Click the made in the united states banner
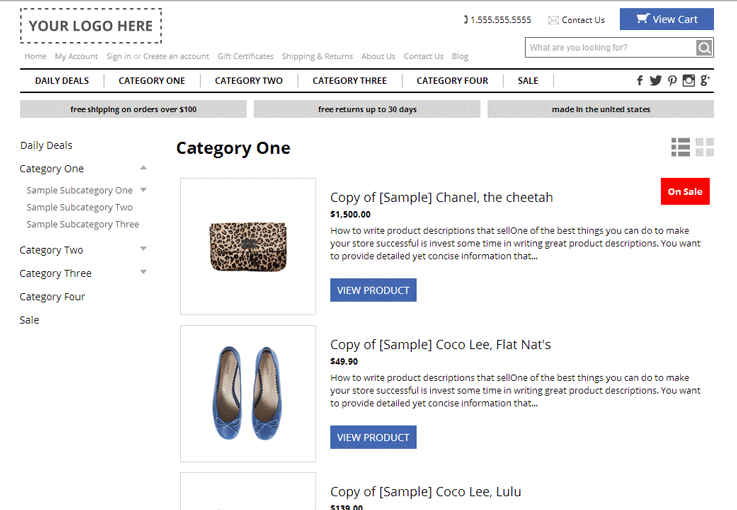 [x=601, y=109]
